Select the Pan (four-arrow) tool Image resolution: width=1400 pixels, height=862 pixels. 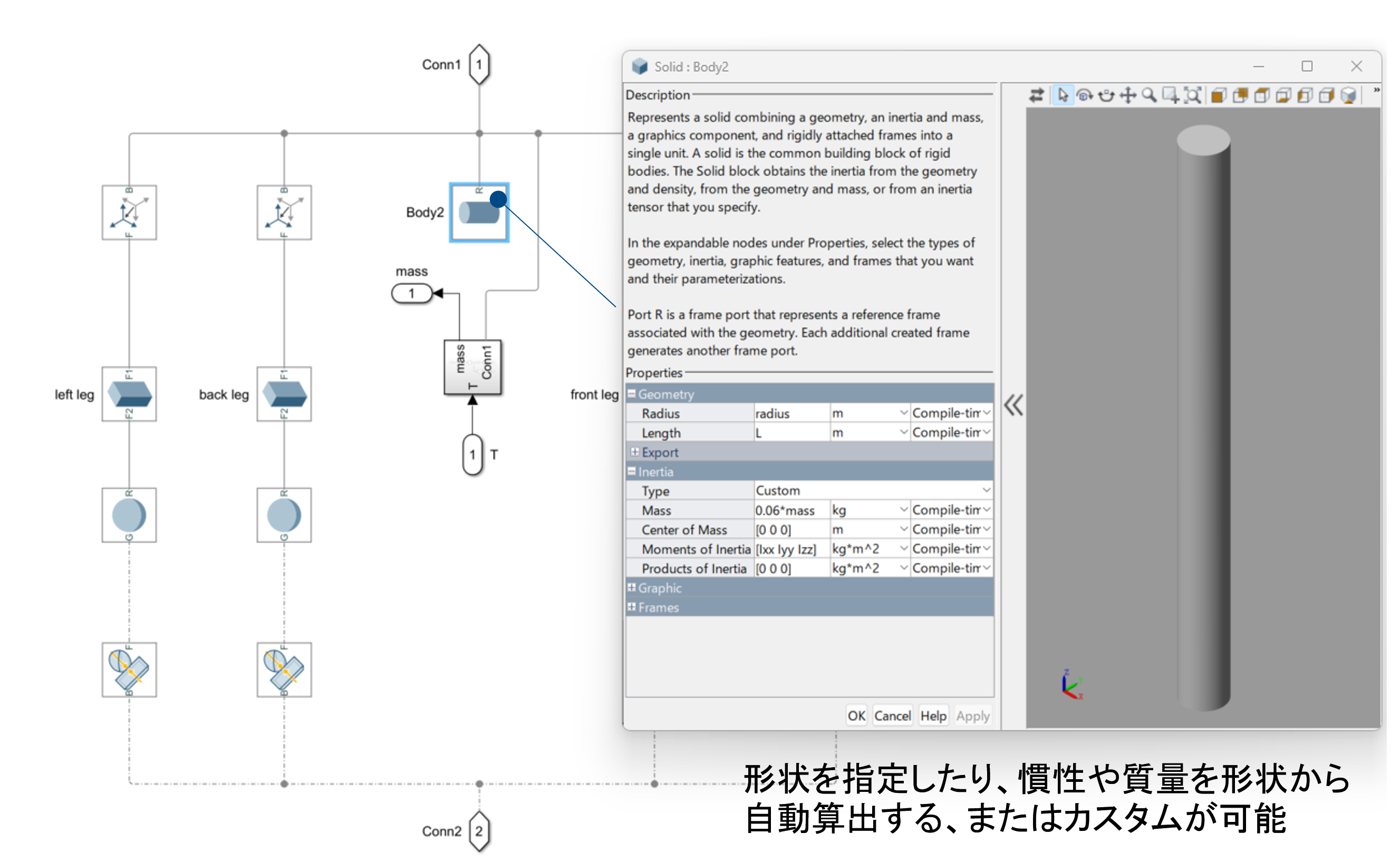1127,95
